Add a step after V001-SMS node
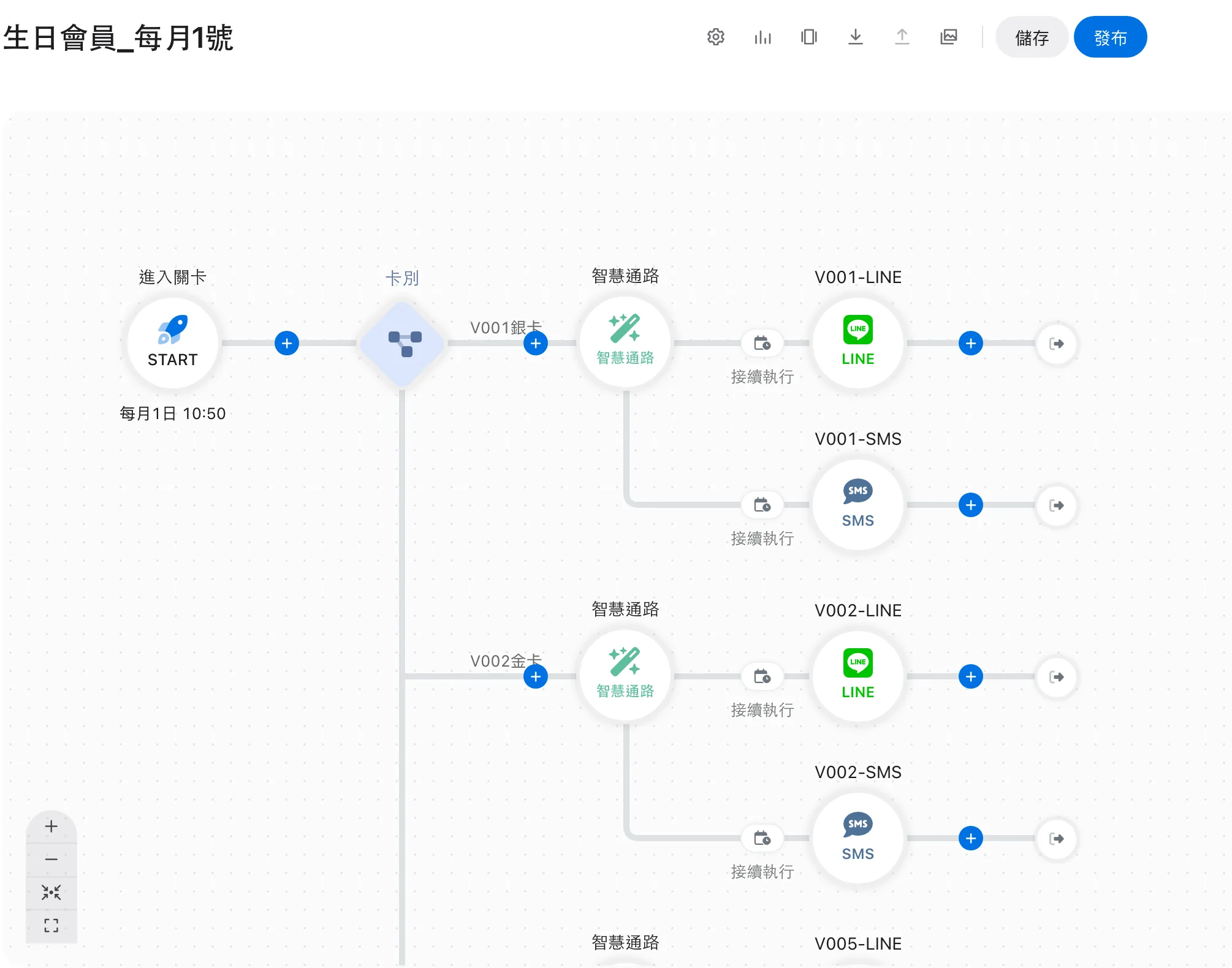The height and width of the screenshot is (968, 1232). click(x=971, y=505)
